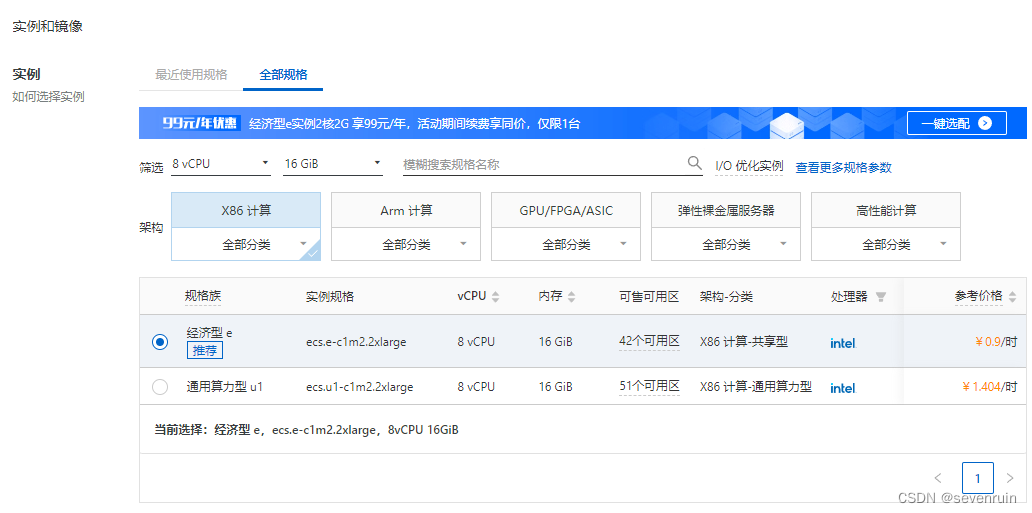1032x513 pixels.
Task: Open the 16 GiB memory dropdown
Action: tap(332, 163)
